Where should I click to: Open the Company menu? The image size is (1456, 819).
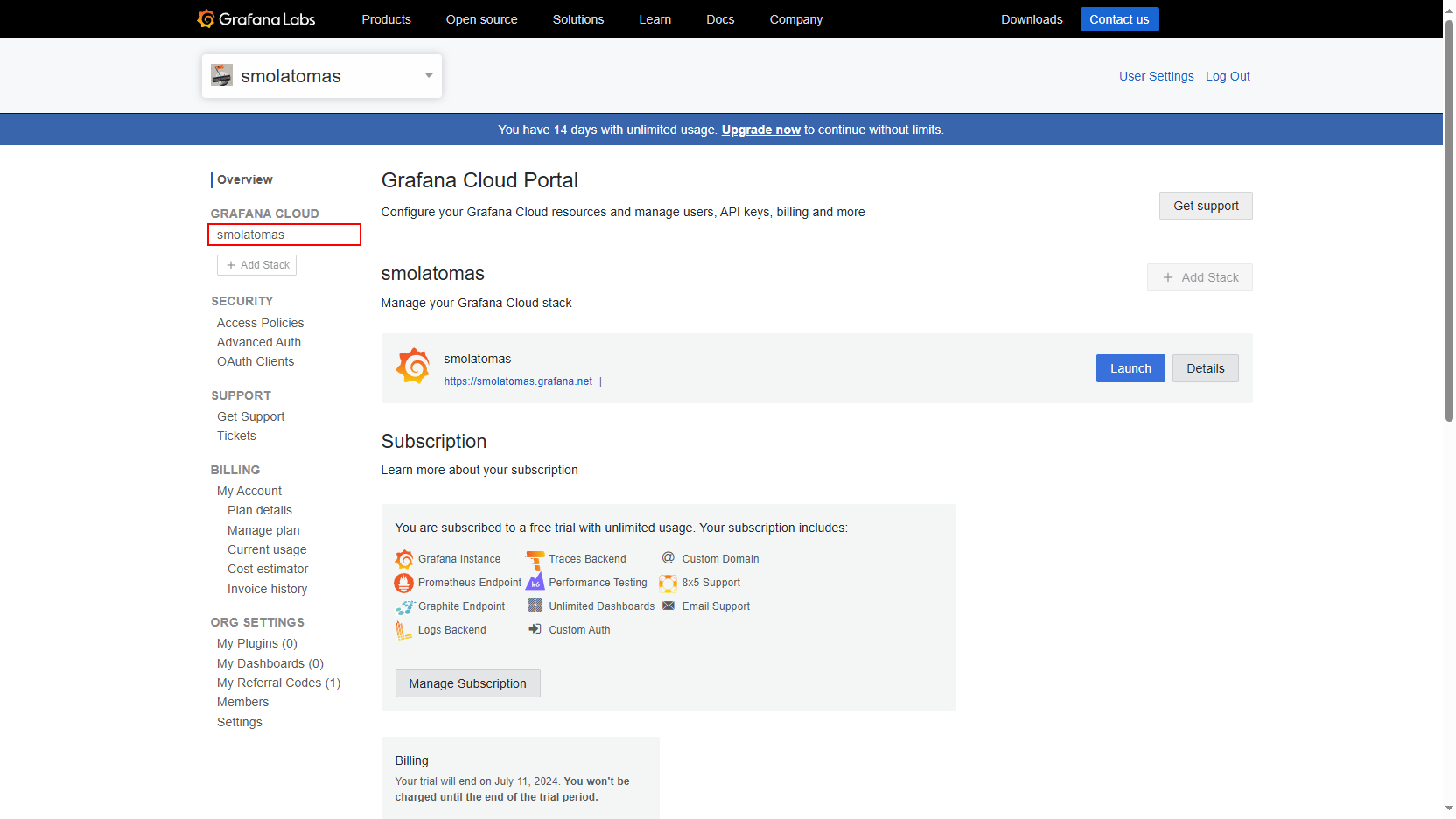coord(796,19)
